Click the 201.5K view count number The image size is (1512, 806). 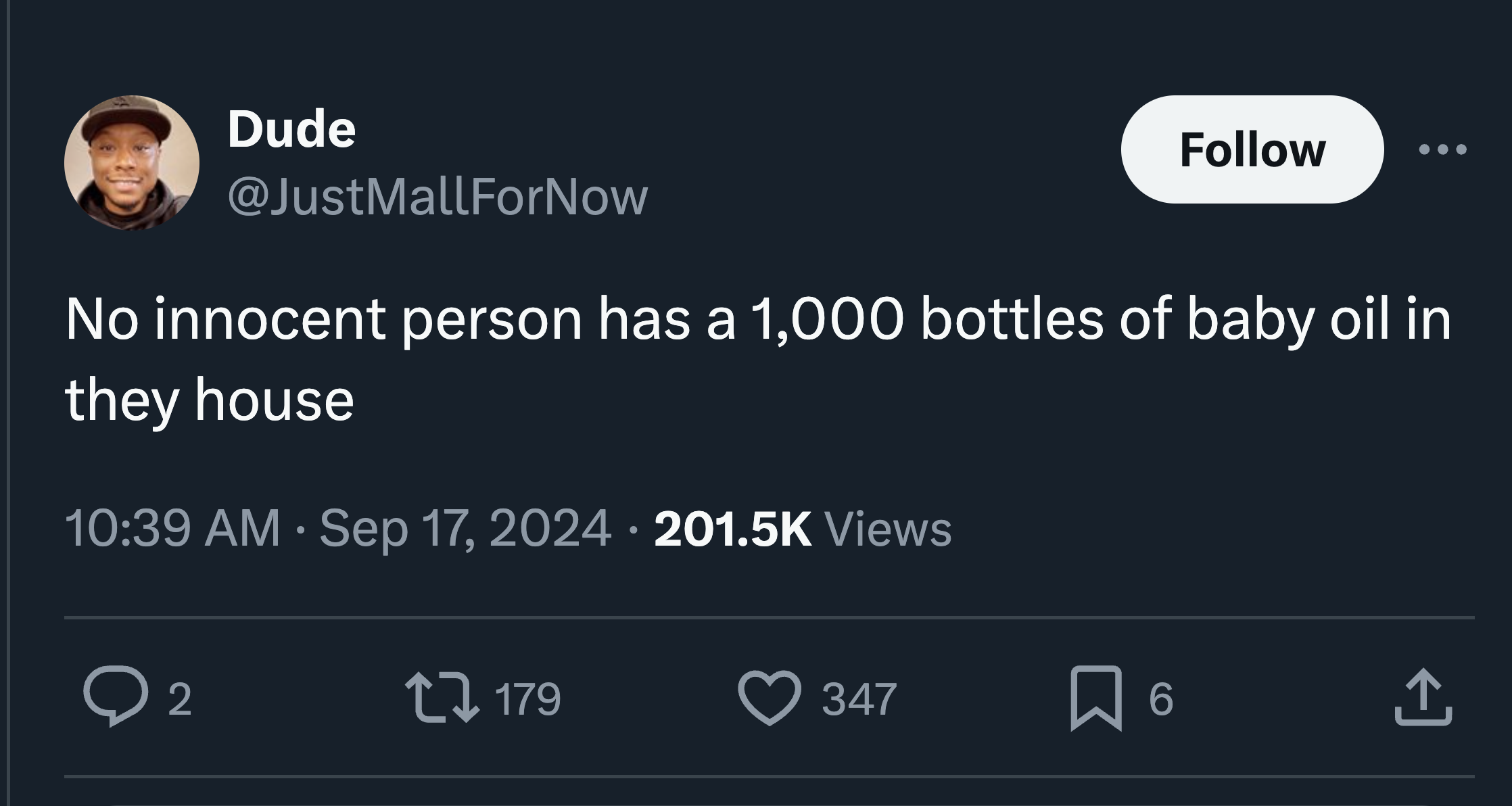tap(732, 529)
